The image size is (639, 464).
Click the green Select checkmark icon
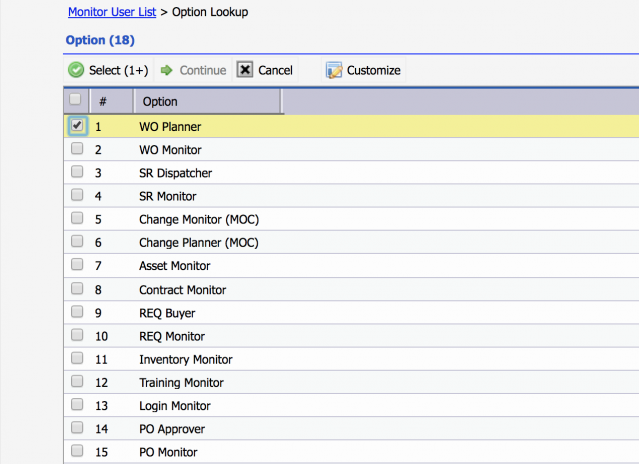[76, 70]
